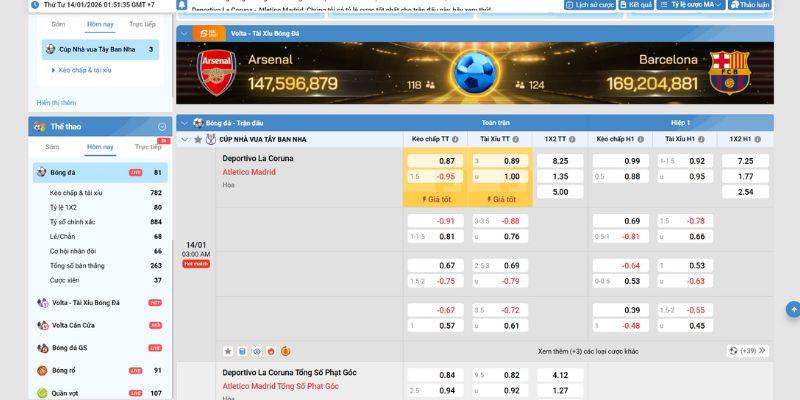Open Thảo luận discussion

(750, 5)
